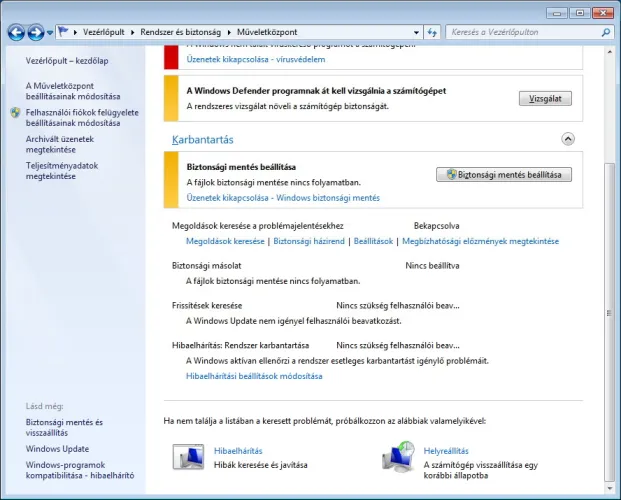This screenshot has height=500, width=621.
Task: Click the Action Center flag icon in address bar
Action: tap(63, 31)
